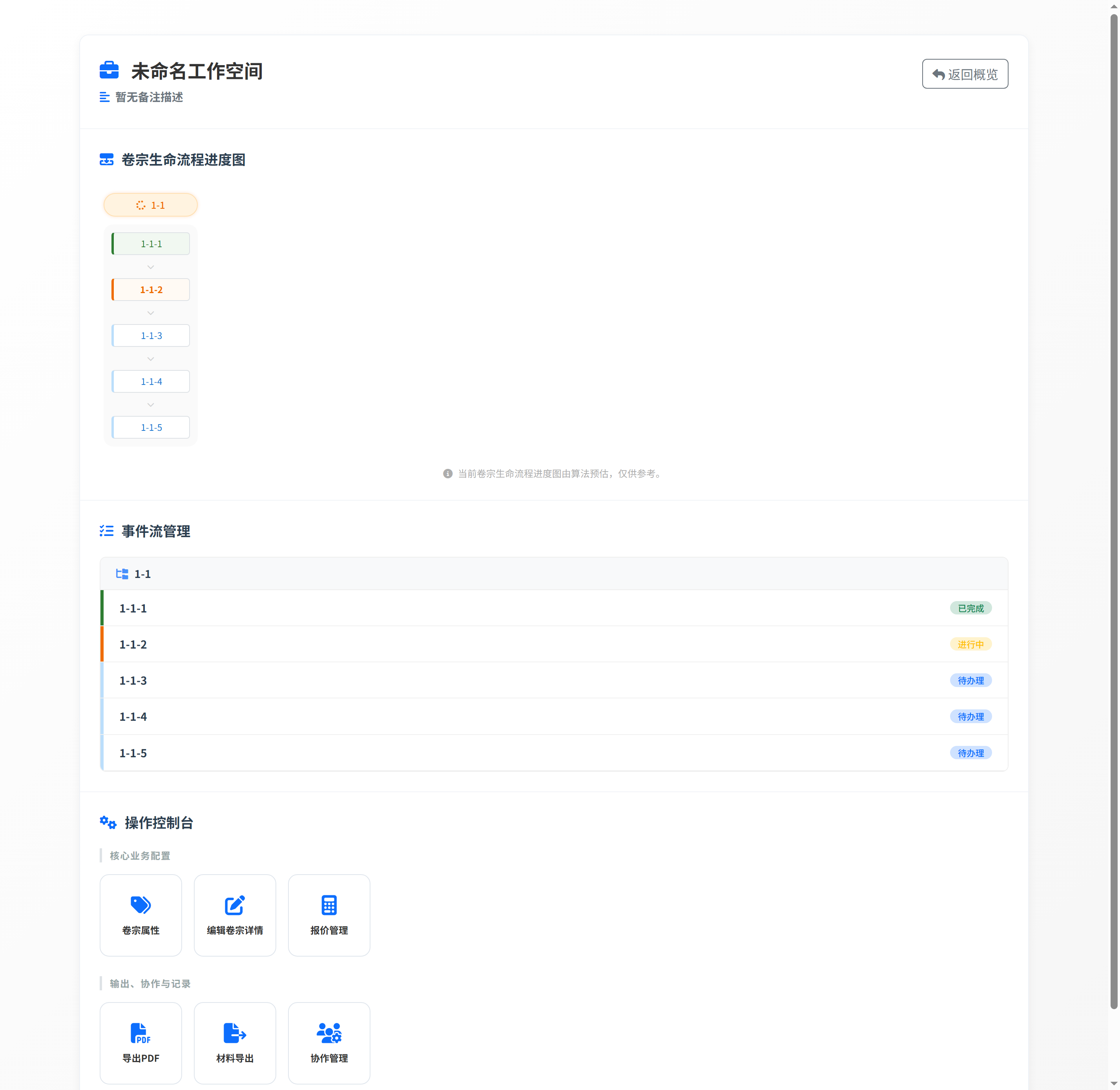Viewport: 1120px width, 1090px height.
Task: Click the spinning progress indicator in node 1-1
Action: pos(141,204)
